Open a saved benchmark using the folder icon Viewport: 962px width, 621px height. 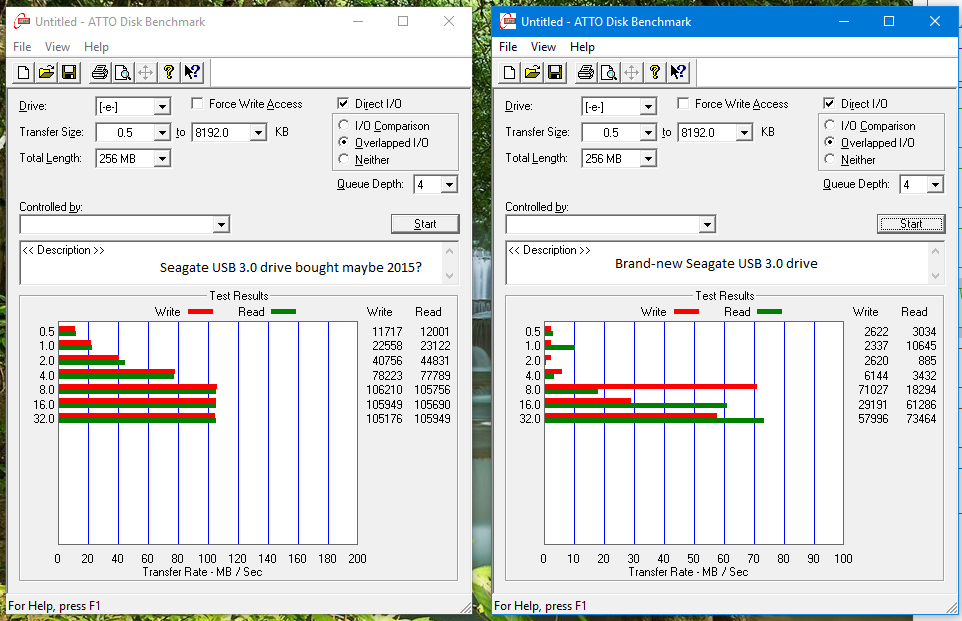tap(46, 71)
